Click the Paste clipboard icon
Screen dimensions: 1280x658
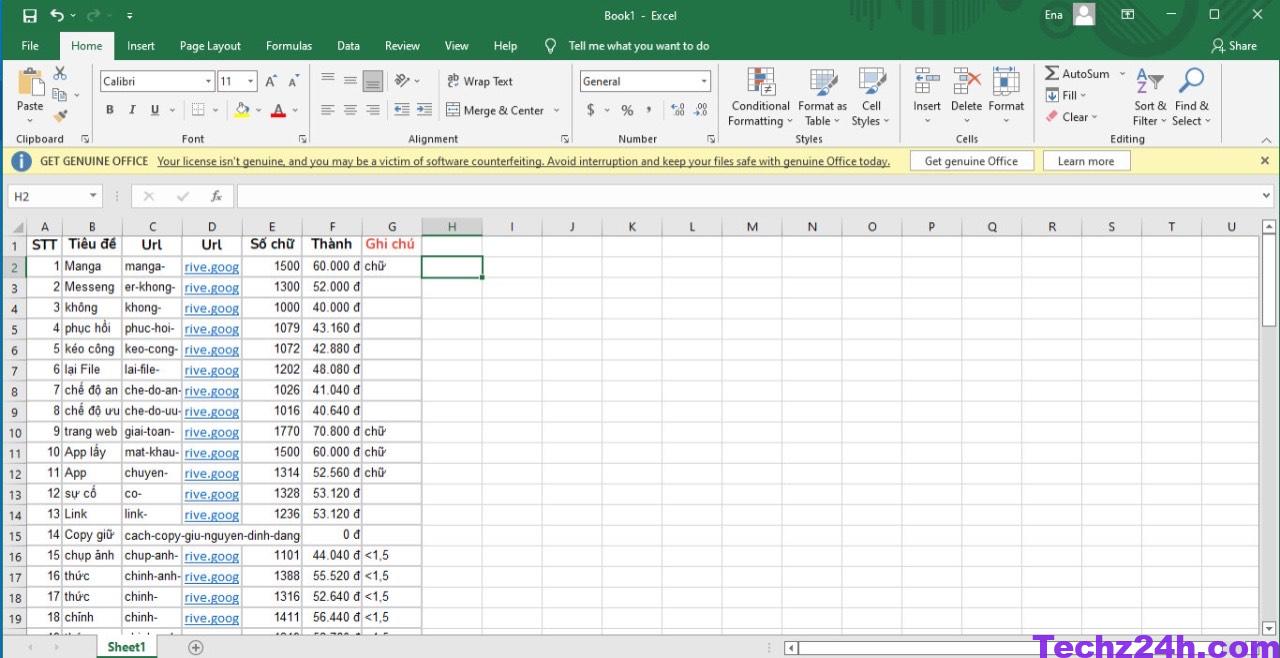click(30, 83)
